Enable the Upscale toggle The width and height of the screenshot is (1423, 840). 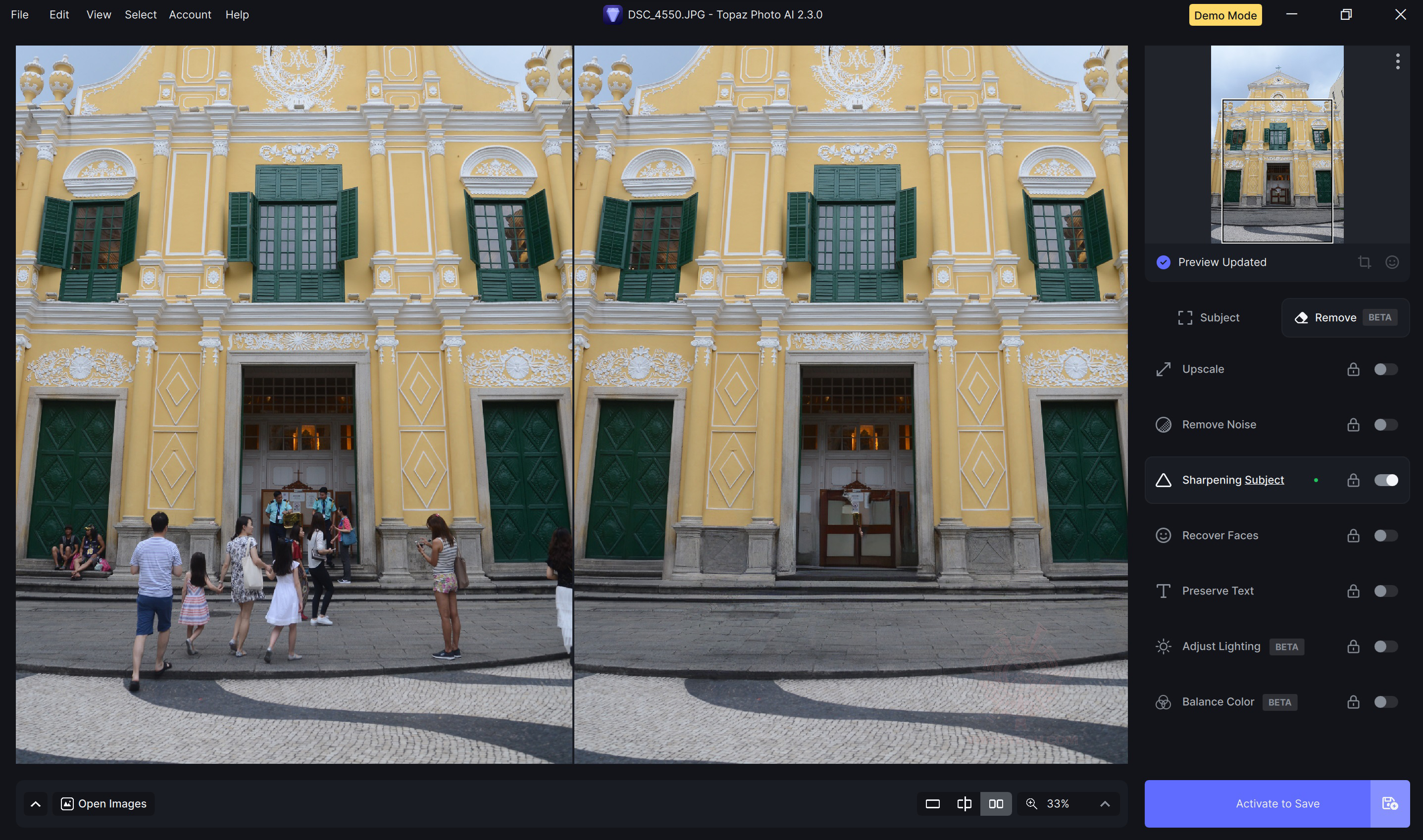[1386, 369]
